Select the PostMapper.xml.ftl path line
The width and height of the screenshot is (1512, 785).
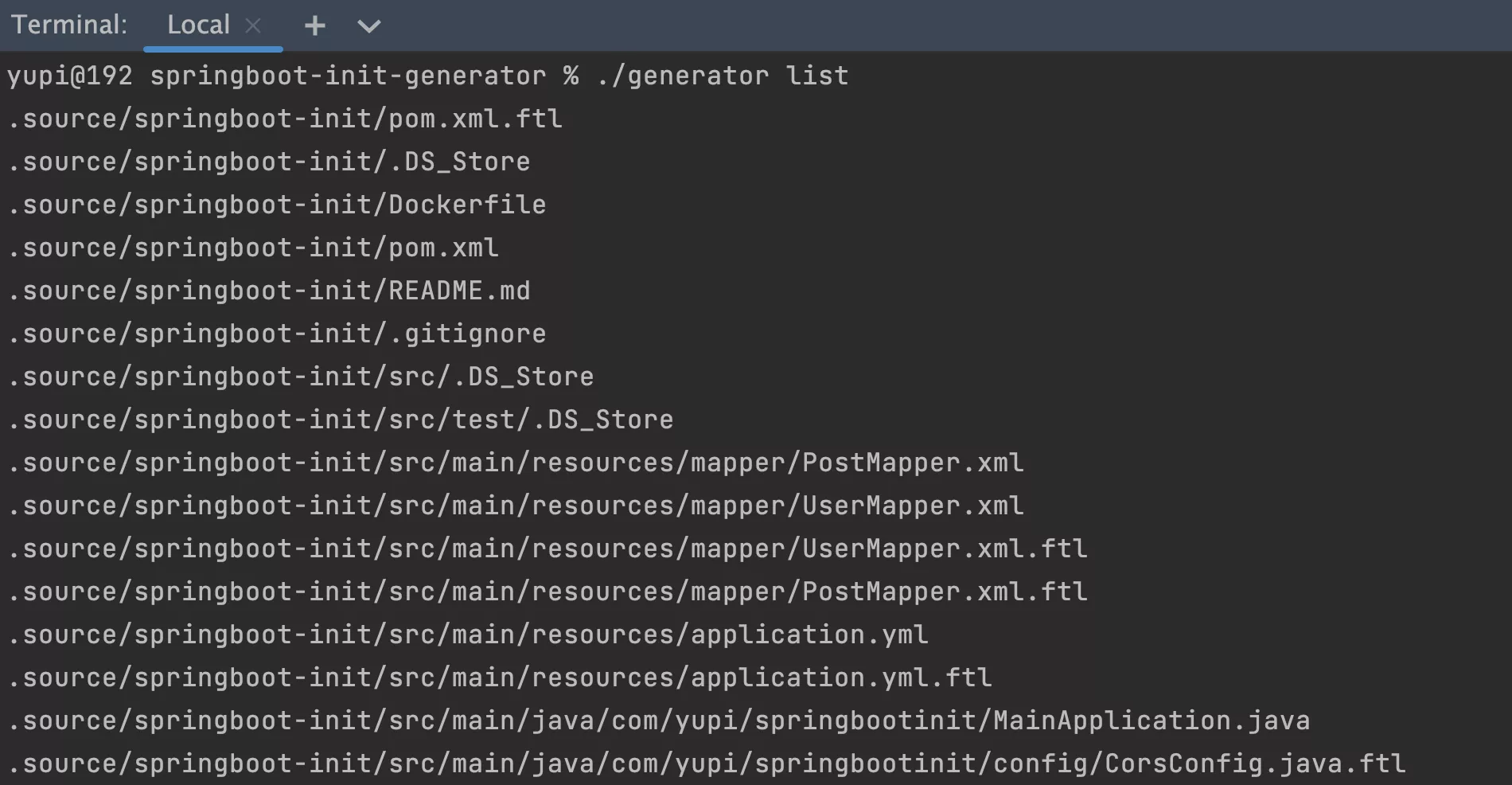point(548,592)
